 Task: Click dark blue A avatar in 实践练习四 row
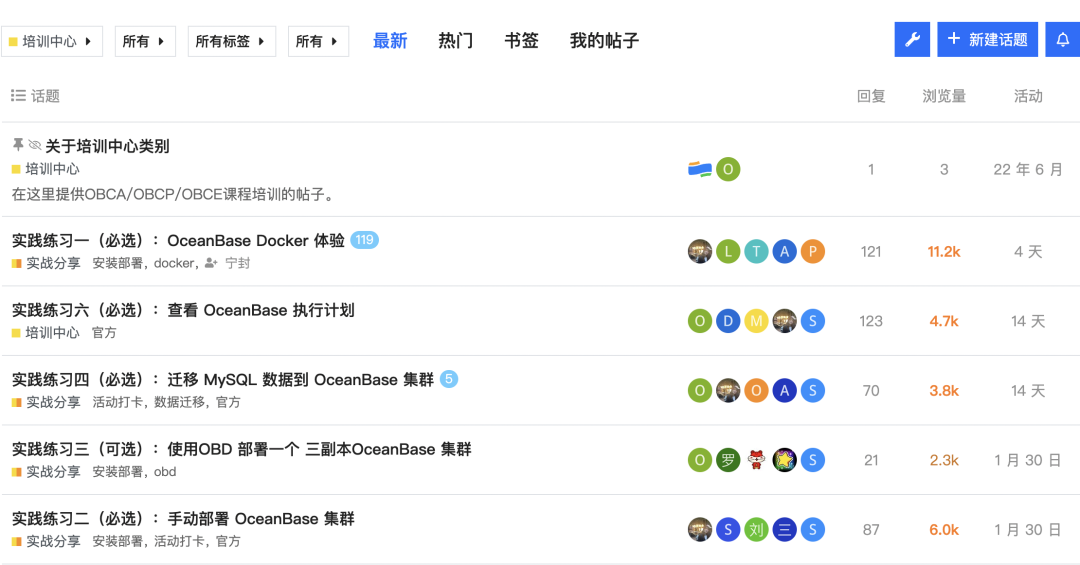pos(785,391)
